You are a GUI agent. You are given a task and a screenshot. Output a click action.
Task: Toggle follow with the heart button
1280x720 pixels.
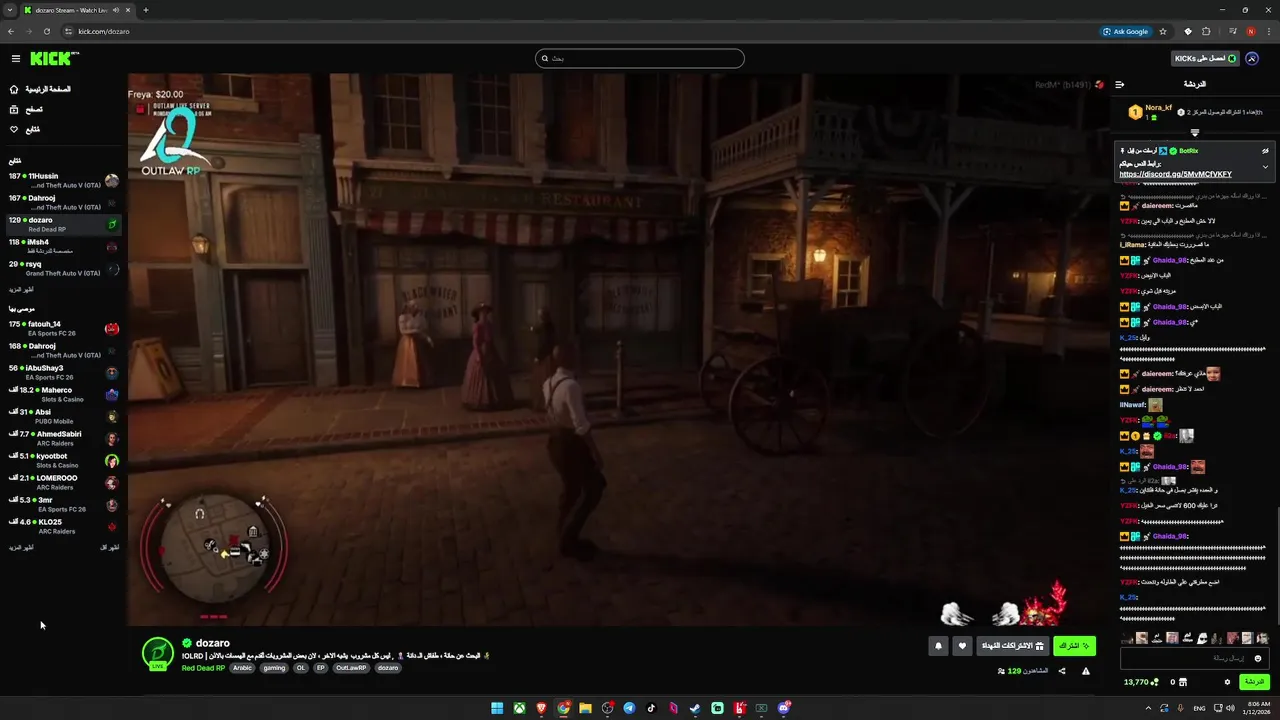[962, 646]
